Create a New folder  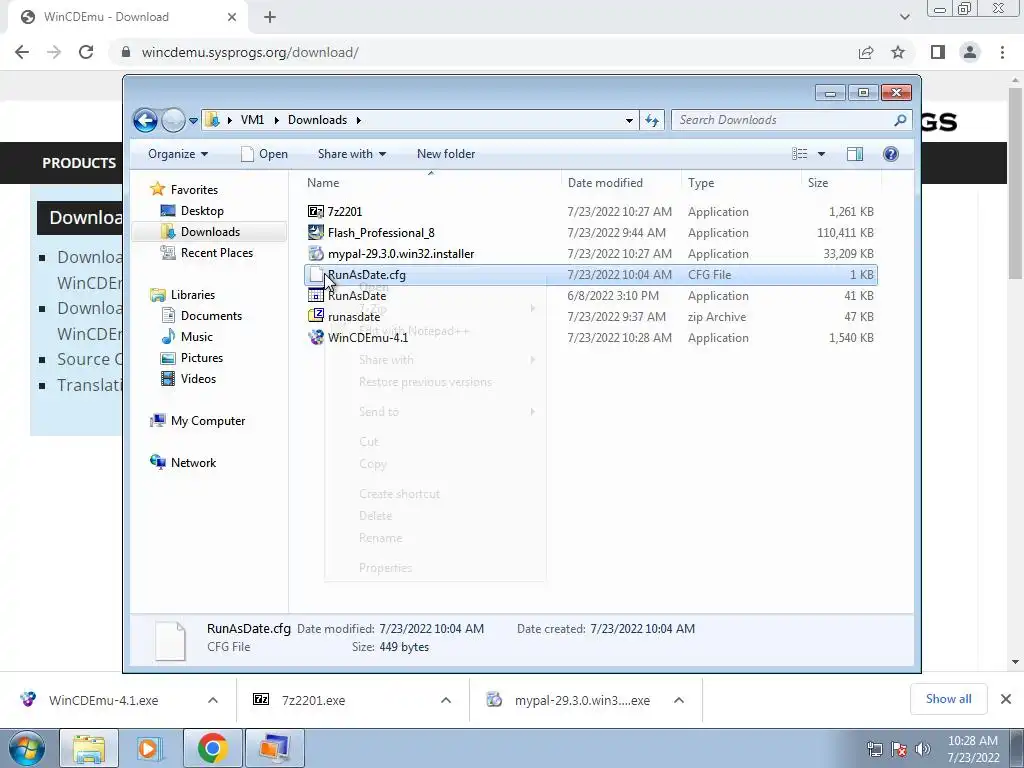446,154
